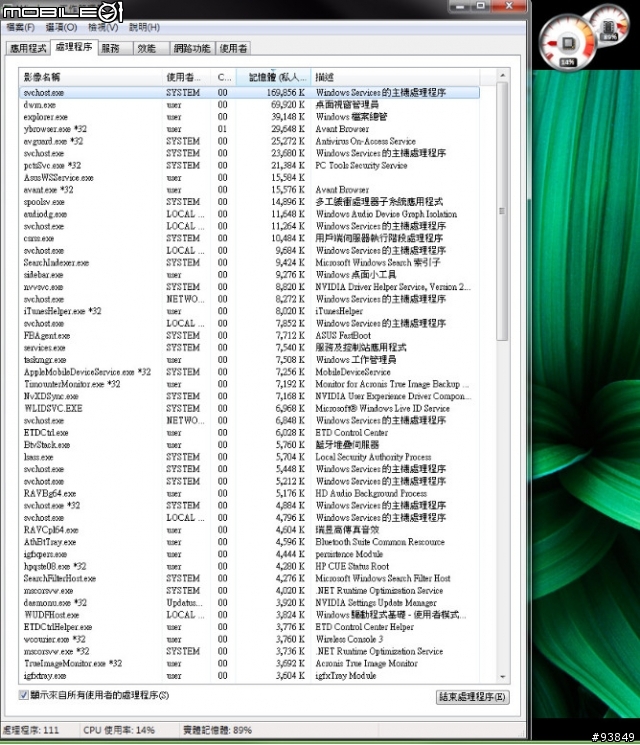The image size is (640, 745).
Task: Toggle 顯示來自所有使用者的處理程序 checkbox
Action: pos(23,695)
